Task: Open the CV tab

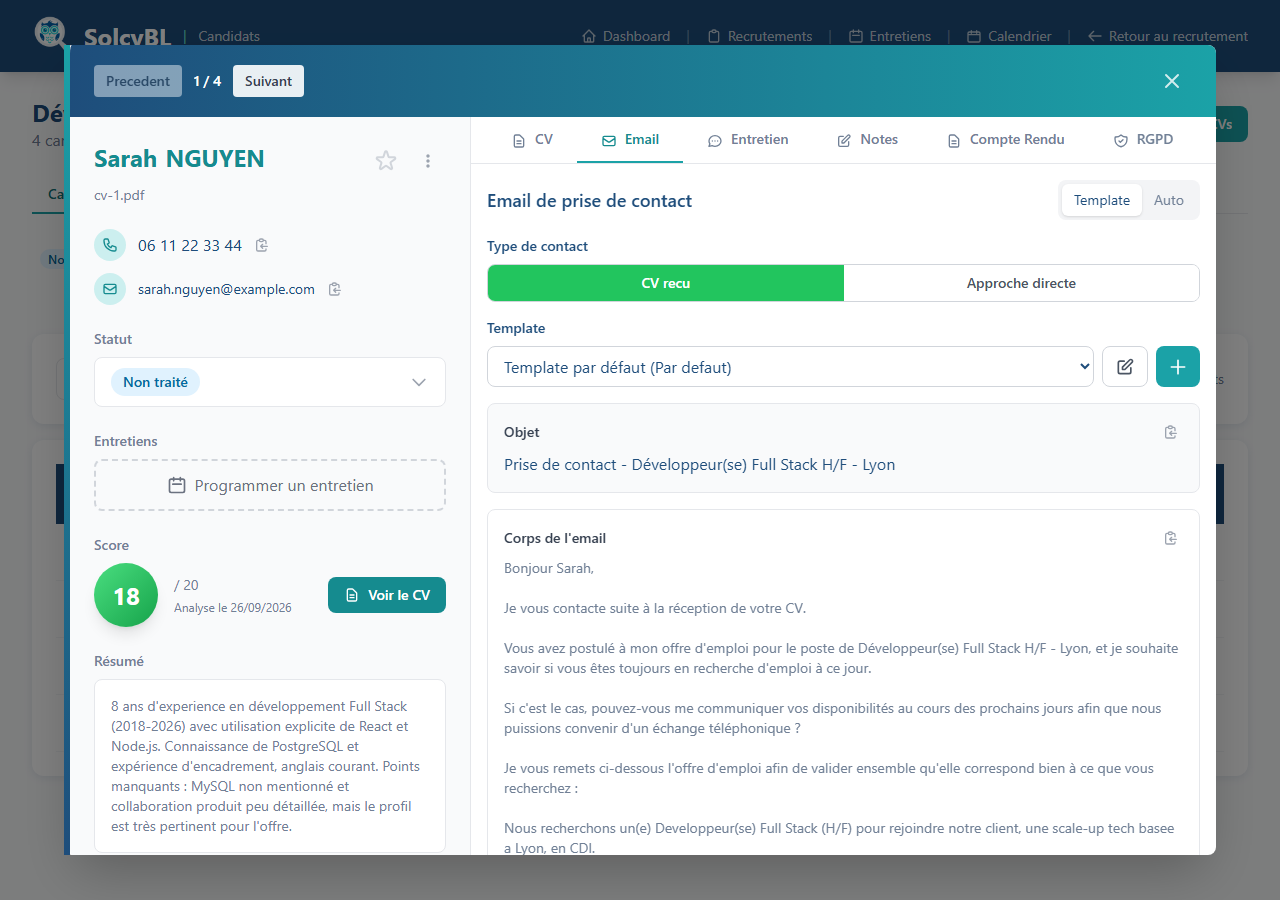Action: [533, 140]
